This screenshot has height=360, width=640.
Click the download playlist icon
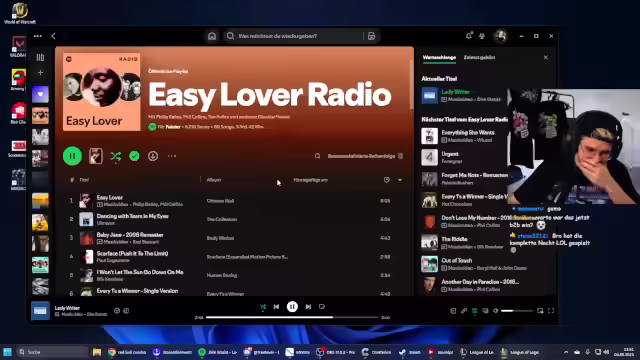pyautogui.click(x=153, y=156)
